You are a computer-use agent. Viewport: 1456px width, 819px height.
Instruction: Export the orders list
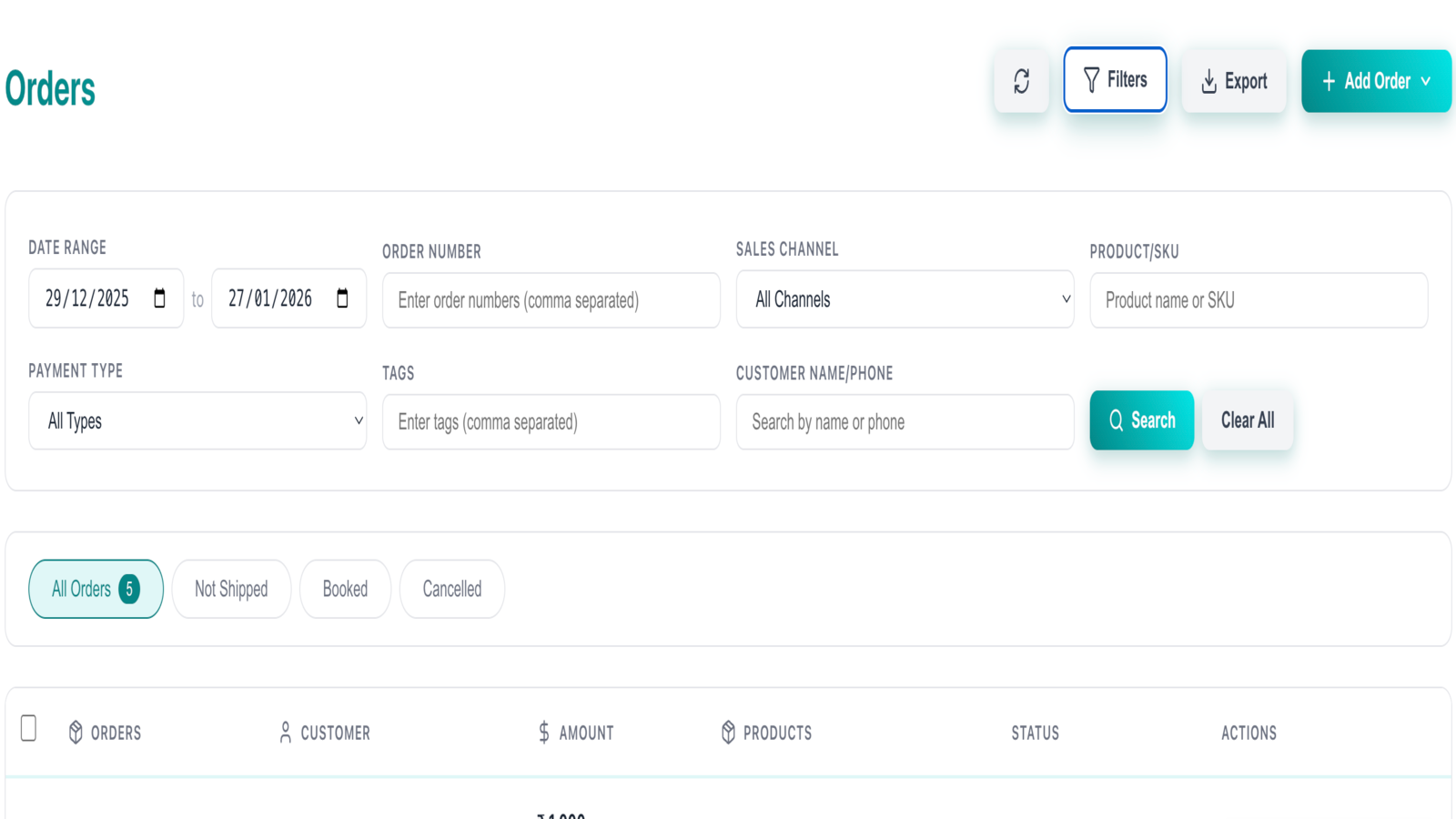coord(1234,81)
